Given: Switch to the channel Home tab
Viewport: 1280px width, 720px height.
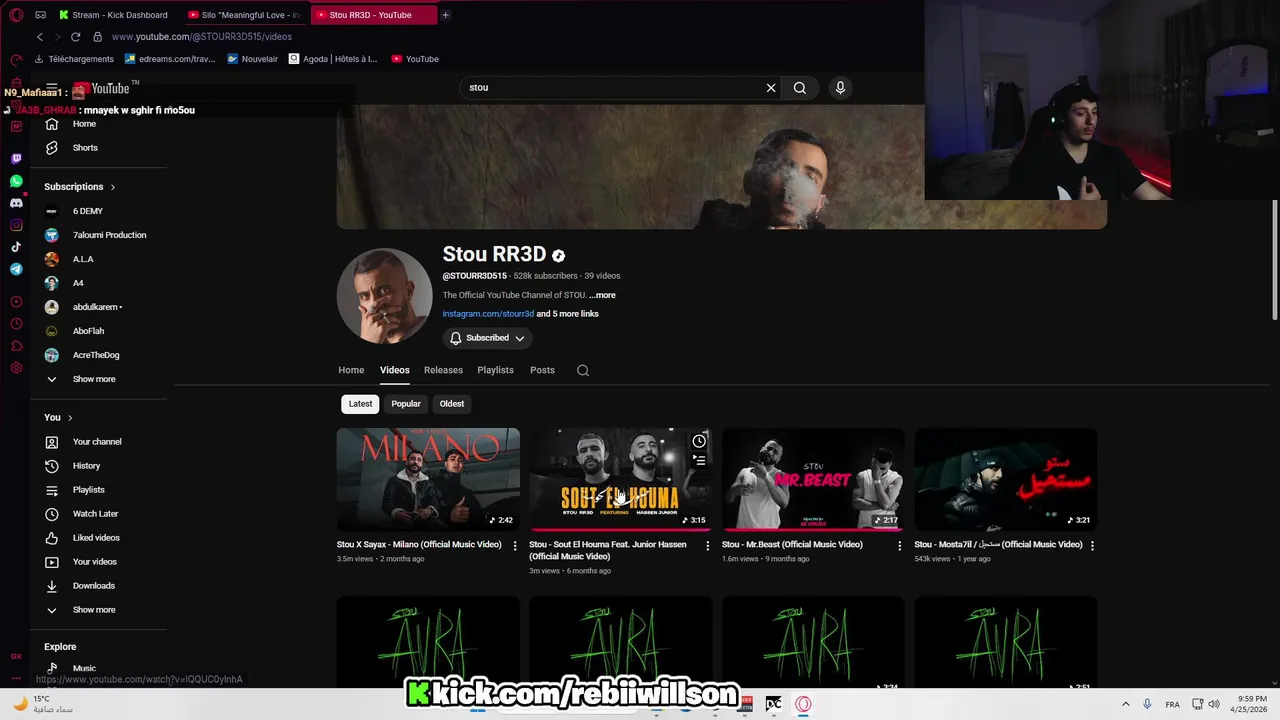Looking at the screenshot, I should tap(351, 370).
